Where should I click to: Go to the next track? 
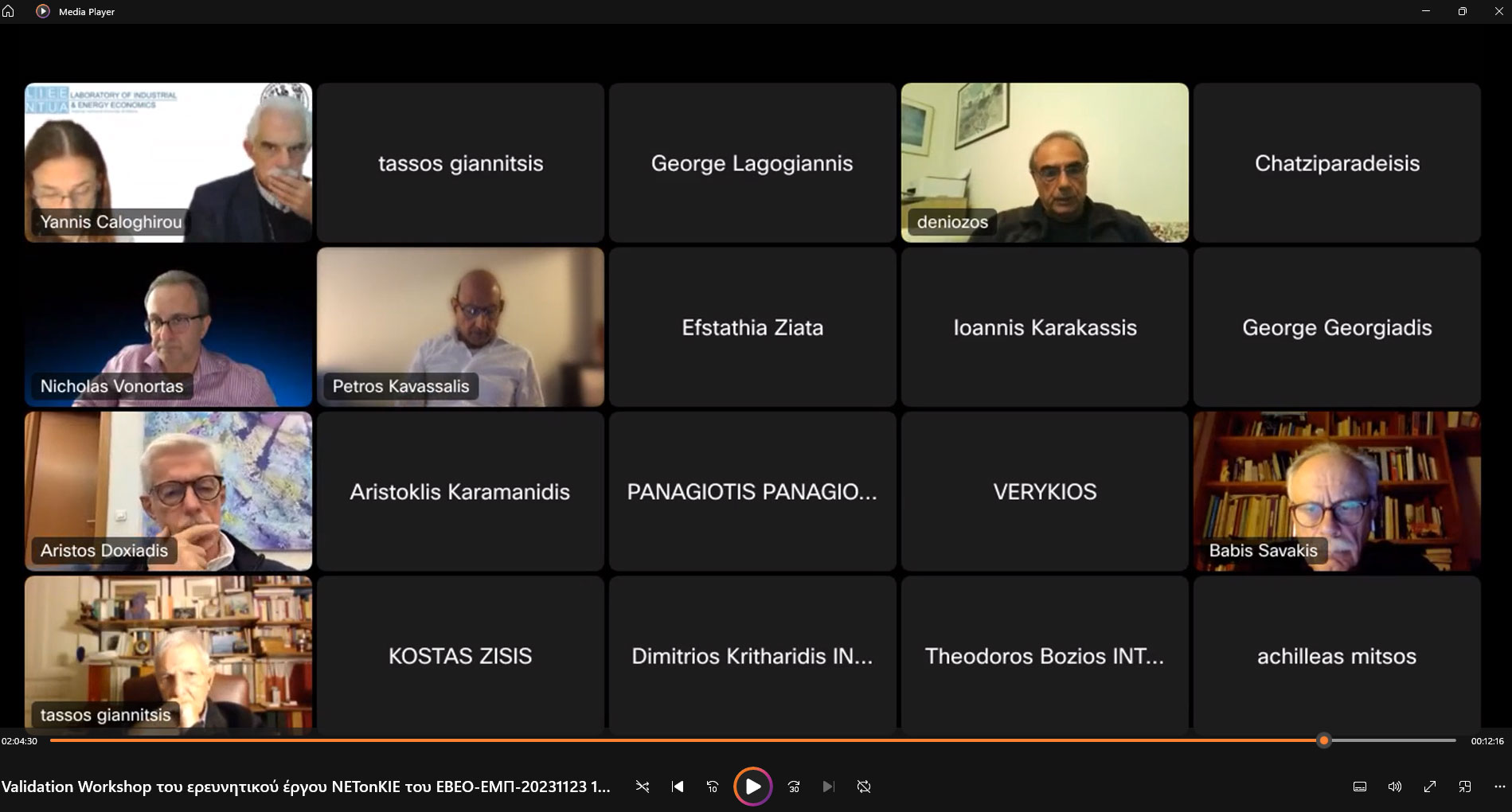coord(829,787)
